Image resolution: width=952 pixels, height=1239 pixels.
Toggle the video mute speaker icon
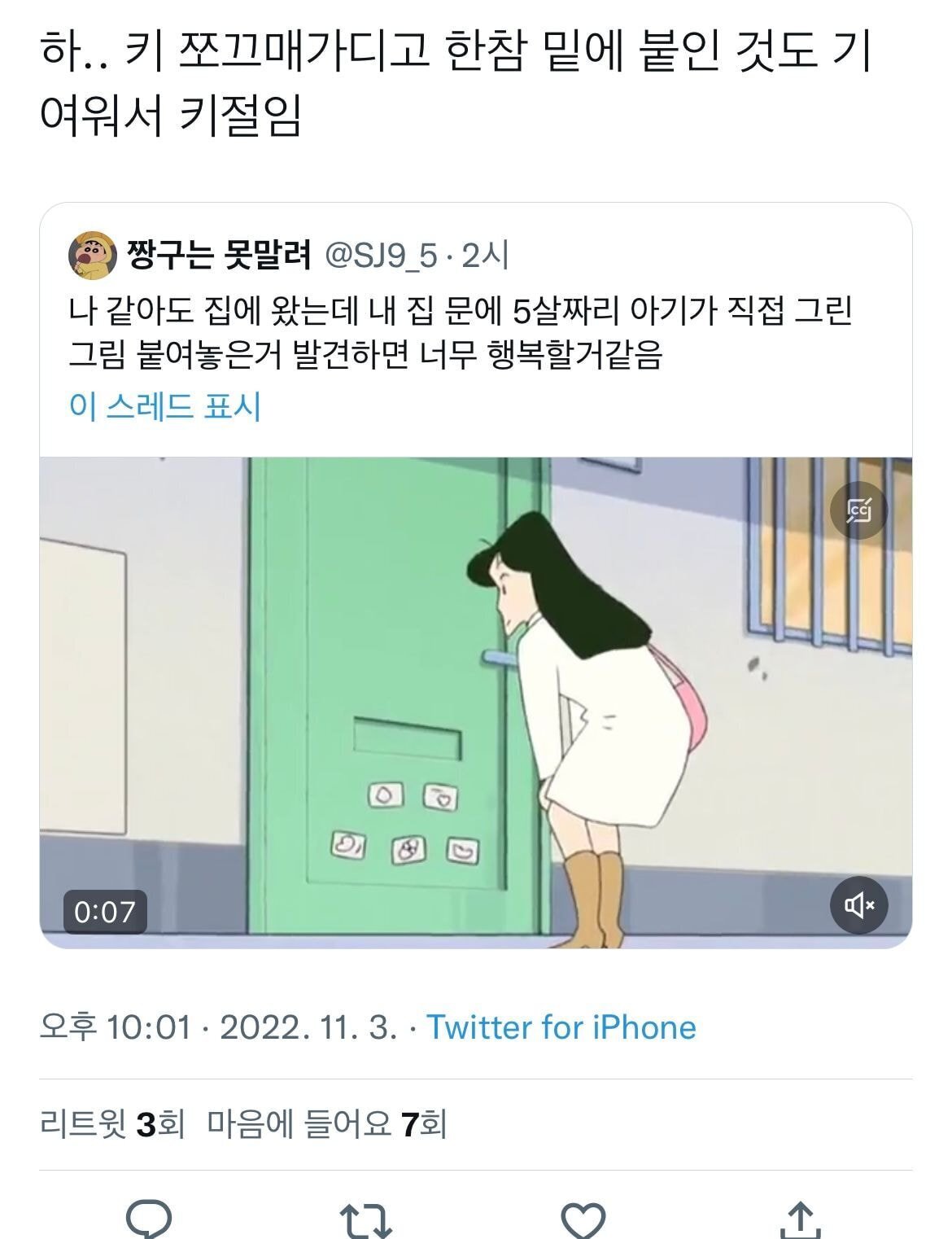coord(858,904)
